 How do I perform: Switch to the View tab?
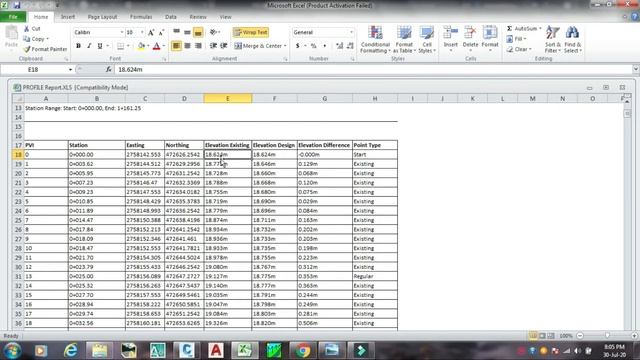tap(225, 17)
